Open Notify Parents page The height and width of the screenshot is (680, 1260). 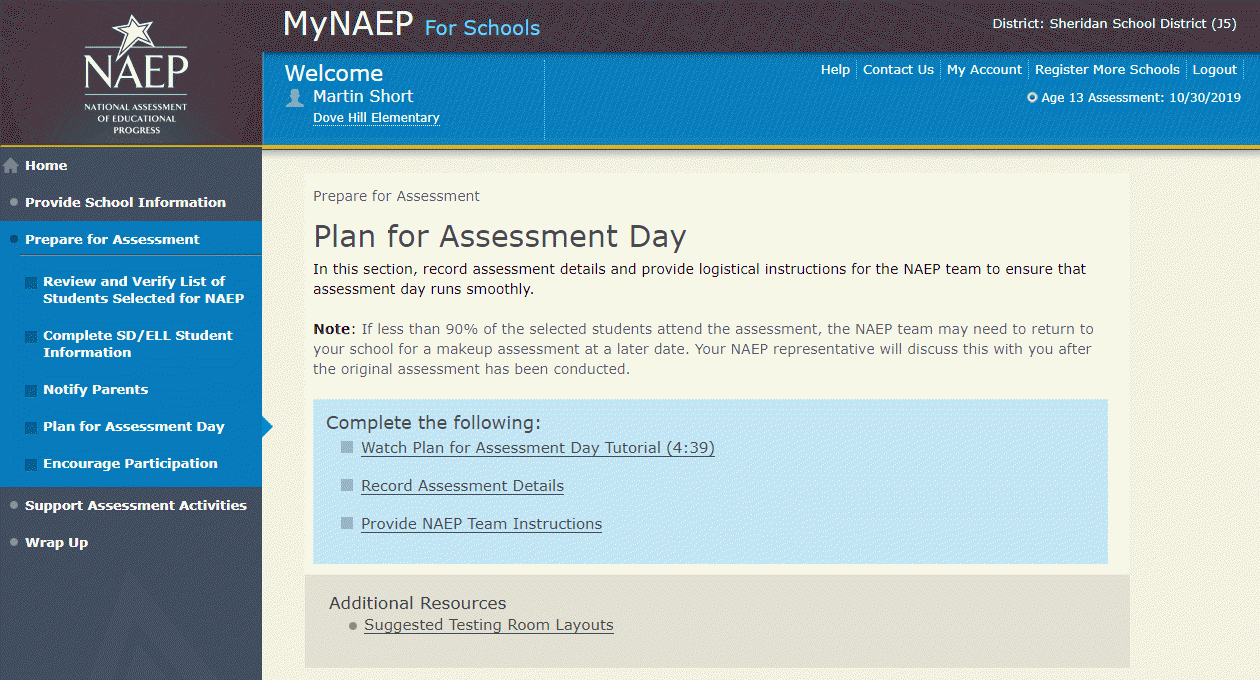(x=95, y=390)
